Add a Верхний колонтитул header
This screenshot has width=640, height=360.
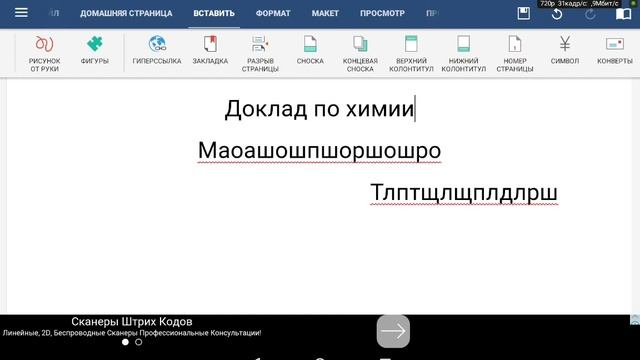(411, 54)
